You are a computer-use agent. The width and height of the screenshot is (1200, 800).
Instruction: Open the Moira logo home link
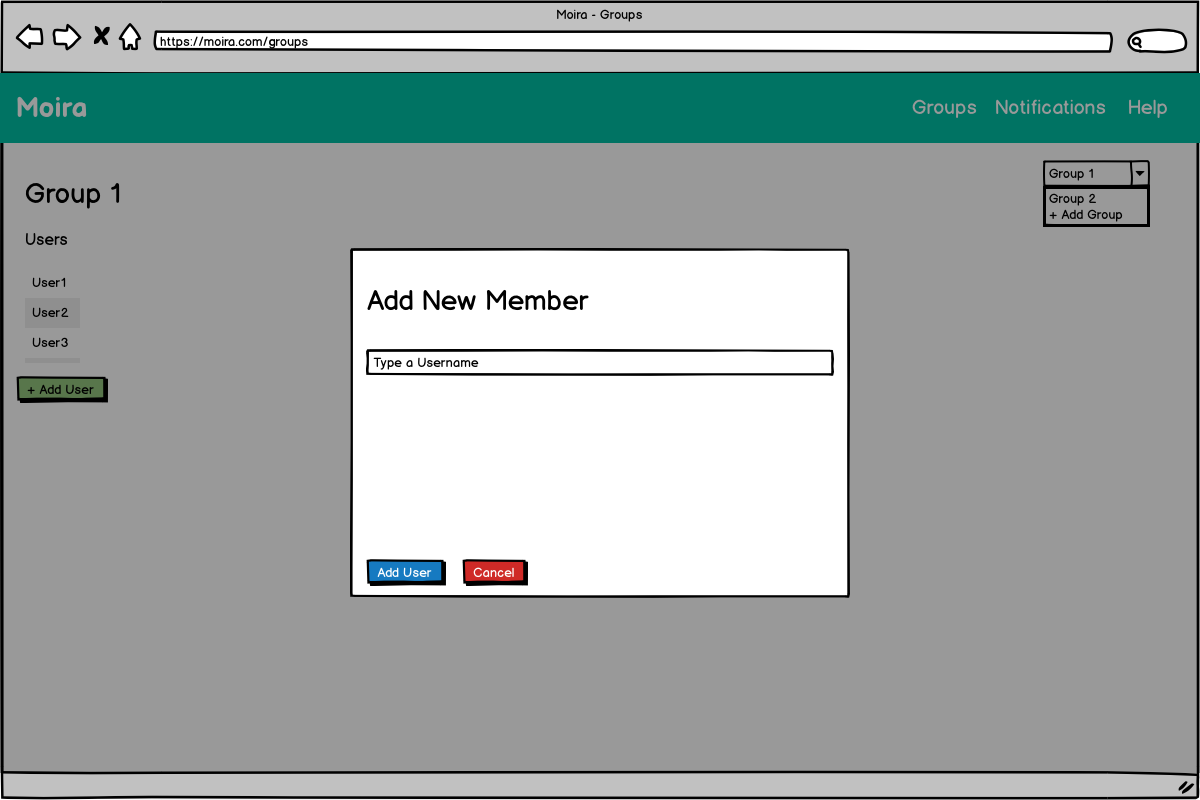coord(52,107)
